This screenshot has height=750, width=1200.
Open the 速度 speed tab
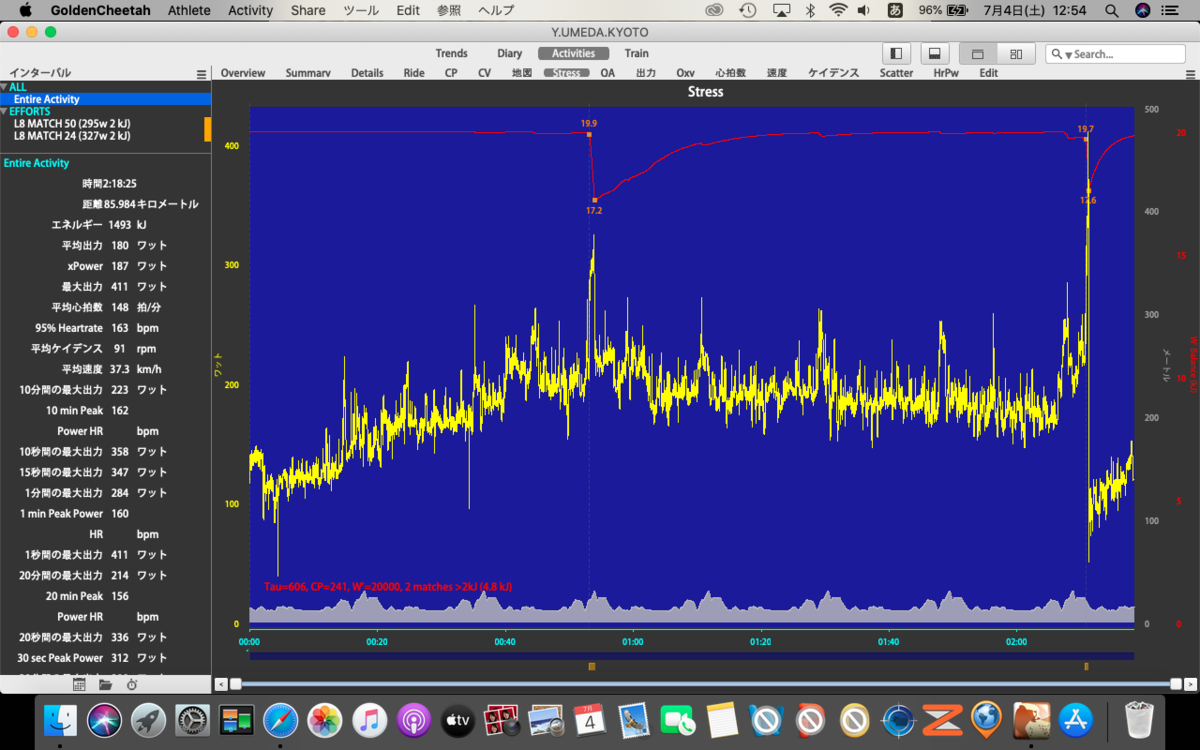coord(777,73)
